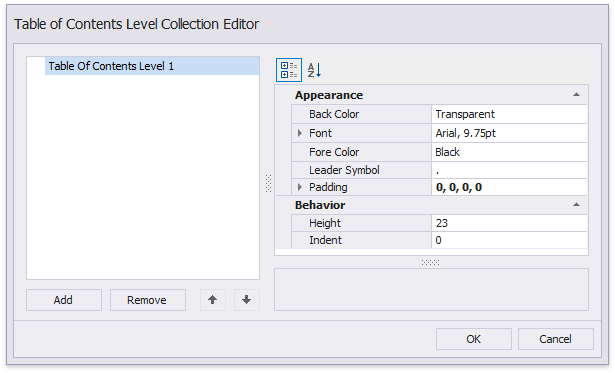Click the Behavior category header
The width and height of the screenshot is (615, 373).
tap(431, 204)
